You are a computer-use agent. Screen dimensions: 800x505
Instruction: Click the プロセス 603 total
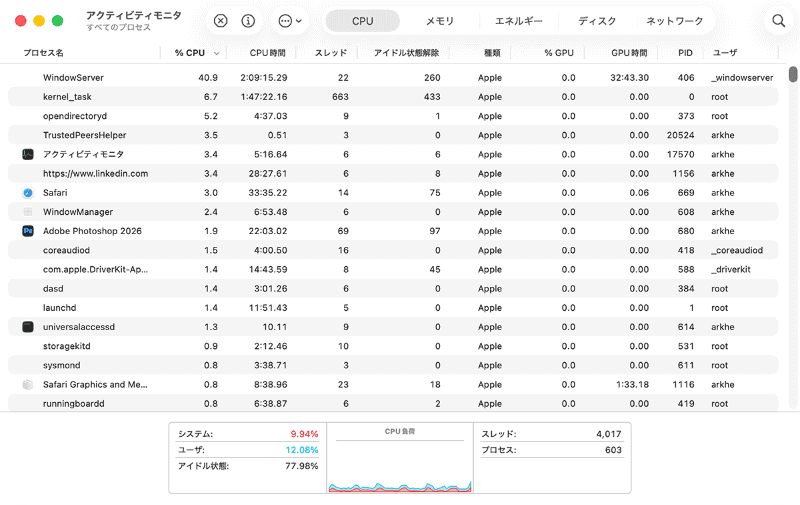(x=552, y=450)
